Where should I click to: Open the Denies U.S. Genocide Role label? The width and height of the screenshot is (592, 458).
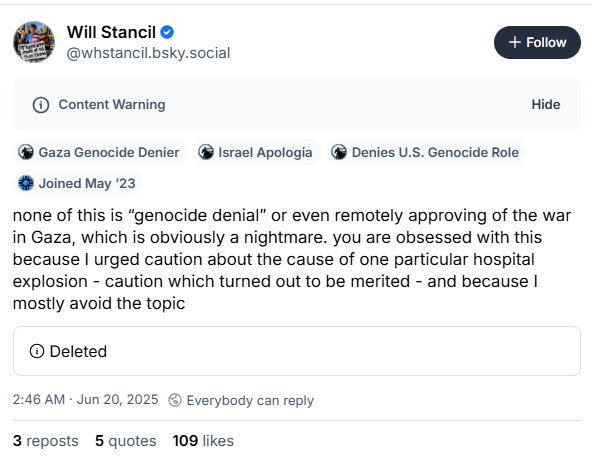427,152
